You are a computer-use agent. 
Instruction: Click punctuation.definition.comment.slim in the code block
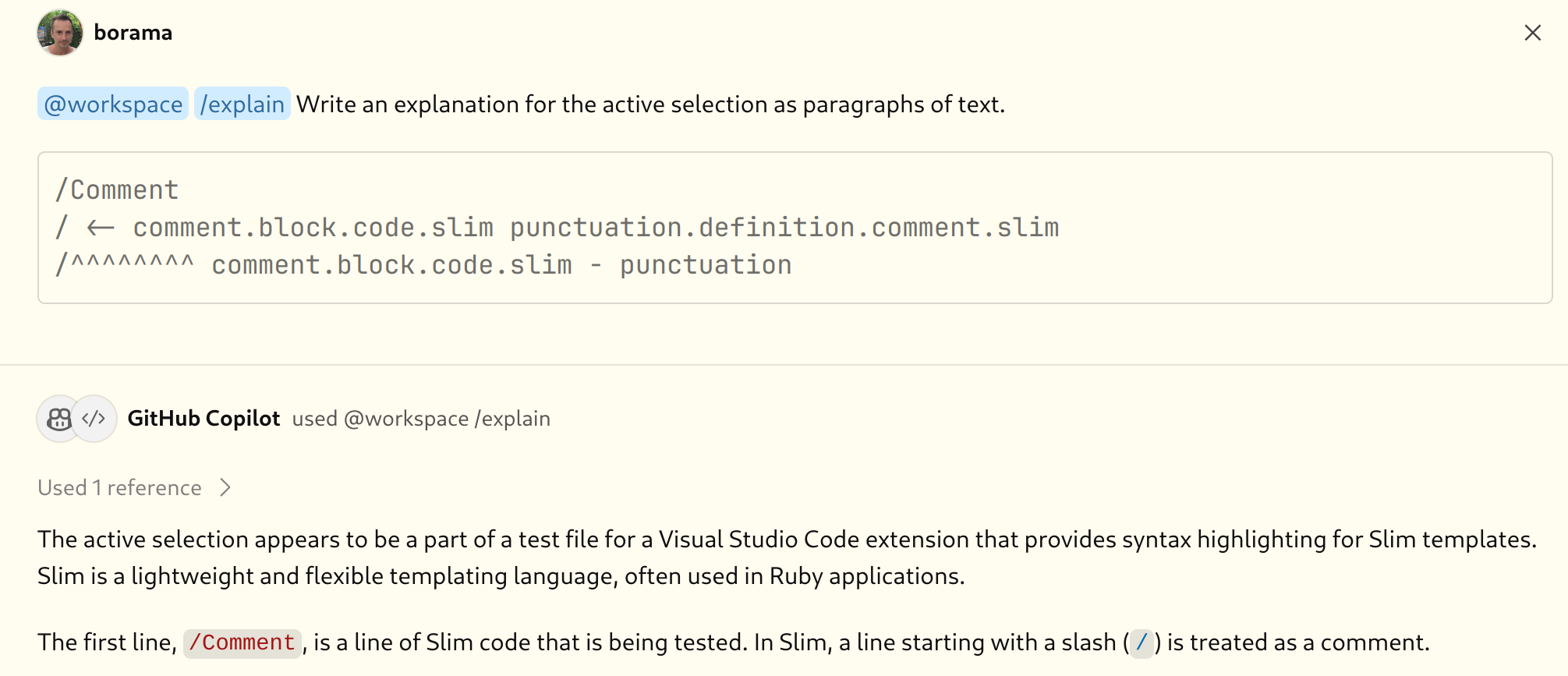point(784,228)
